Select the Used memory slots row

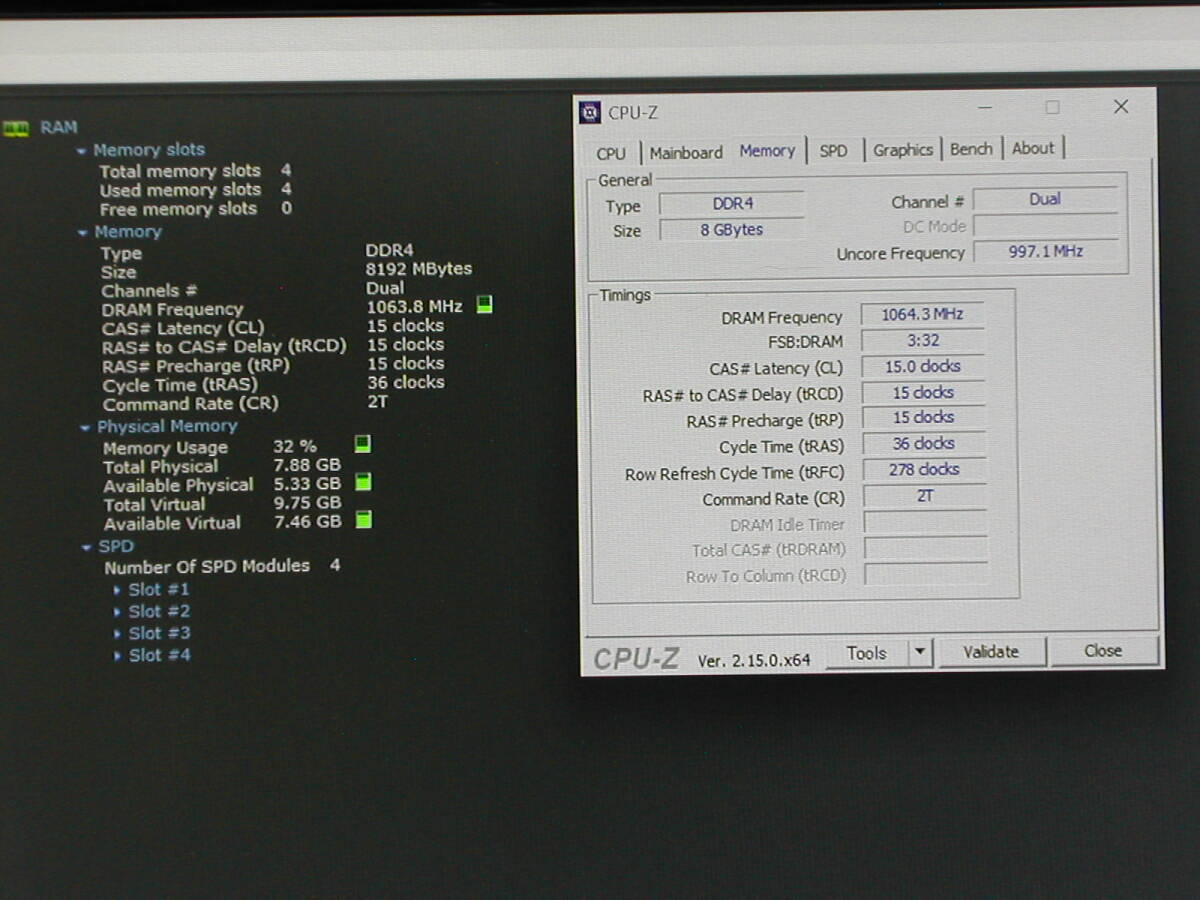point(196,190)
